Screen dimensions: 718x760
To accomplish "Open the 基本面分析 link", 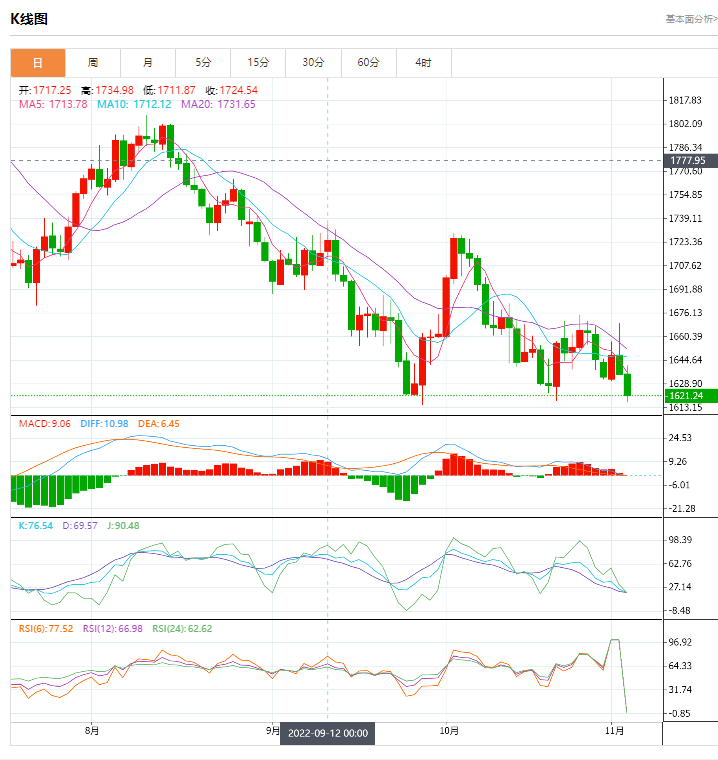I will (691, 19).
